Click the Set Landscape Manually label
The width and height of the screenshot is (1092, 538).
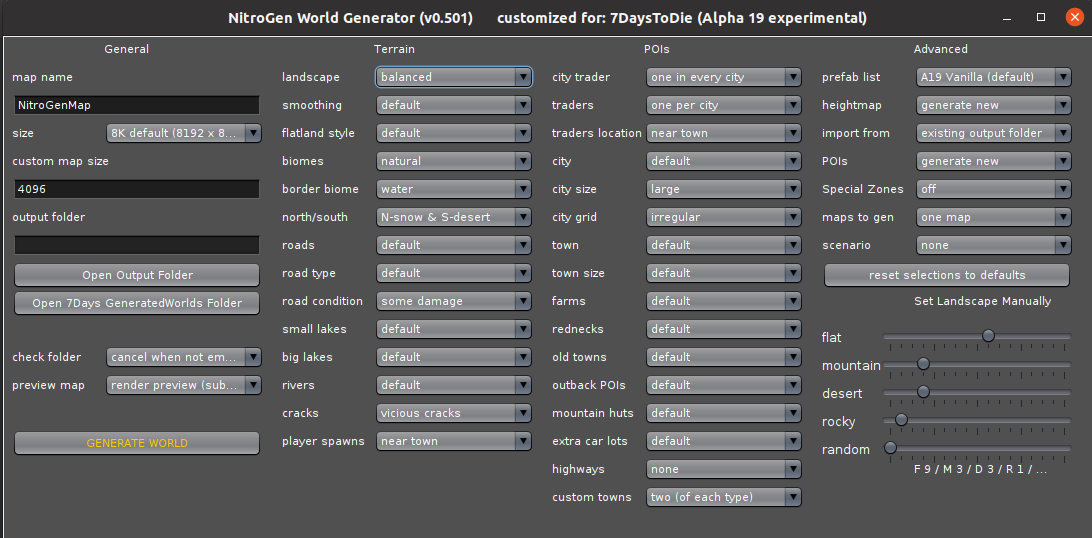(983, 301)
